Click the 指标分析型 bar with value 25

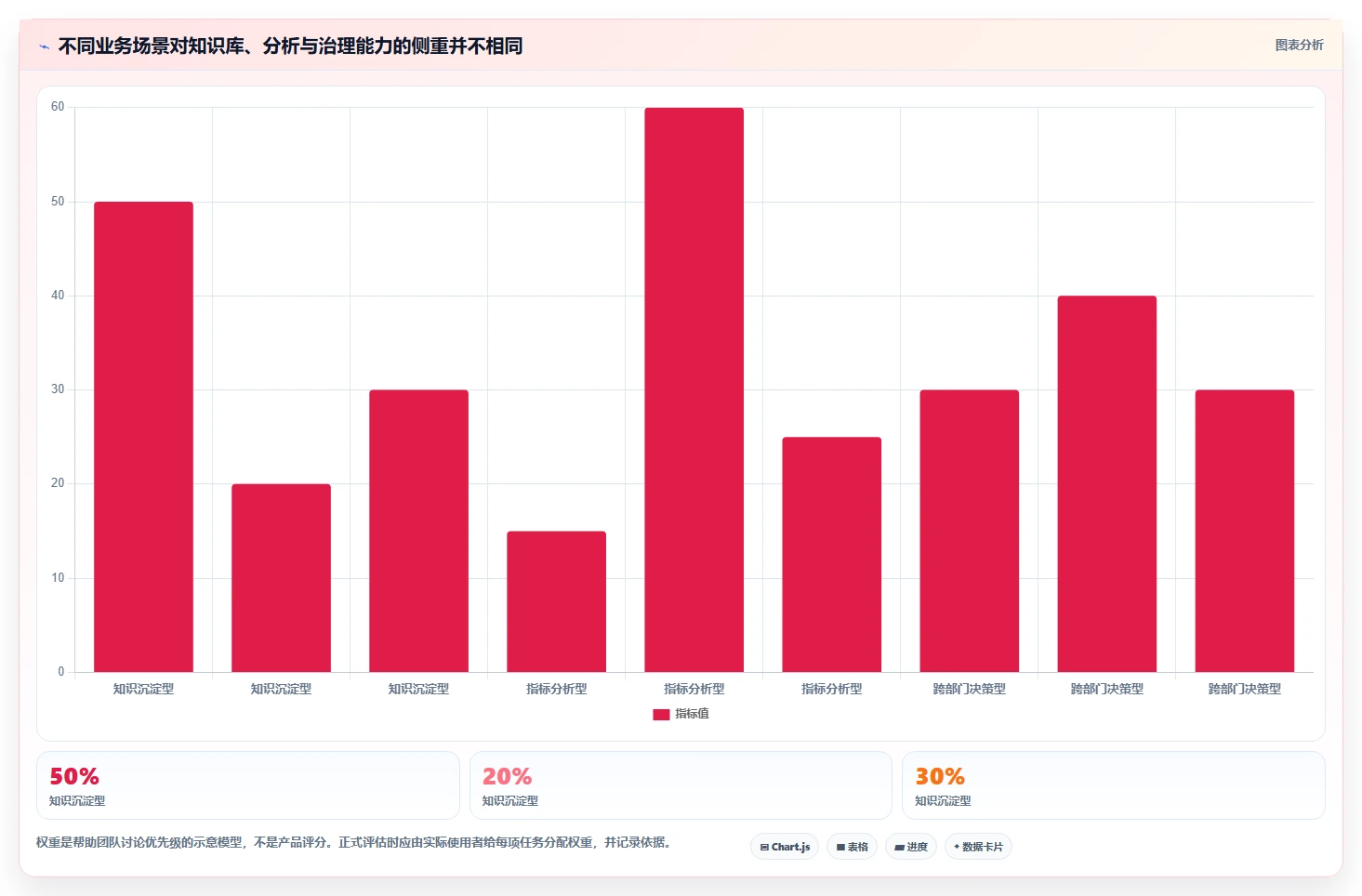click(831, 555)
